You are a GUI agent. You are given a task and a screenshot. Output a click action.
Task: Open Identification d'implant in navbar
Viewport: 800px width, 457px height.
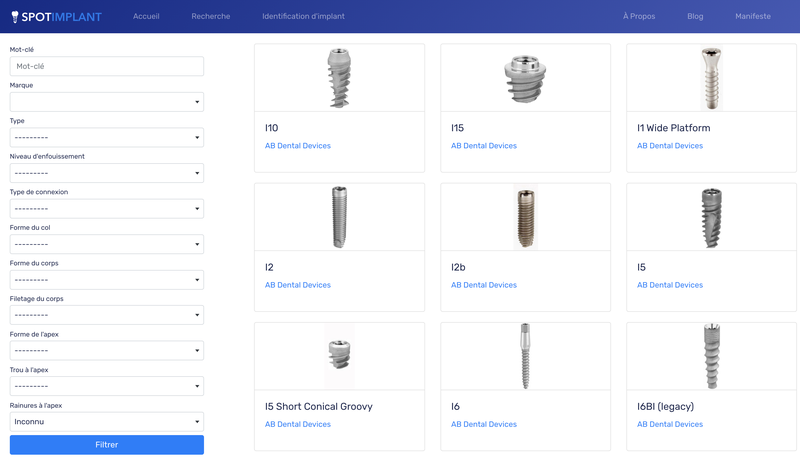pyautogui.click(x=303, y=16)
